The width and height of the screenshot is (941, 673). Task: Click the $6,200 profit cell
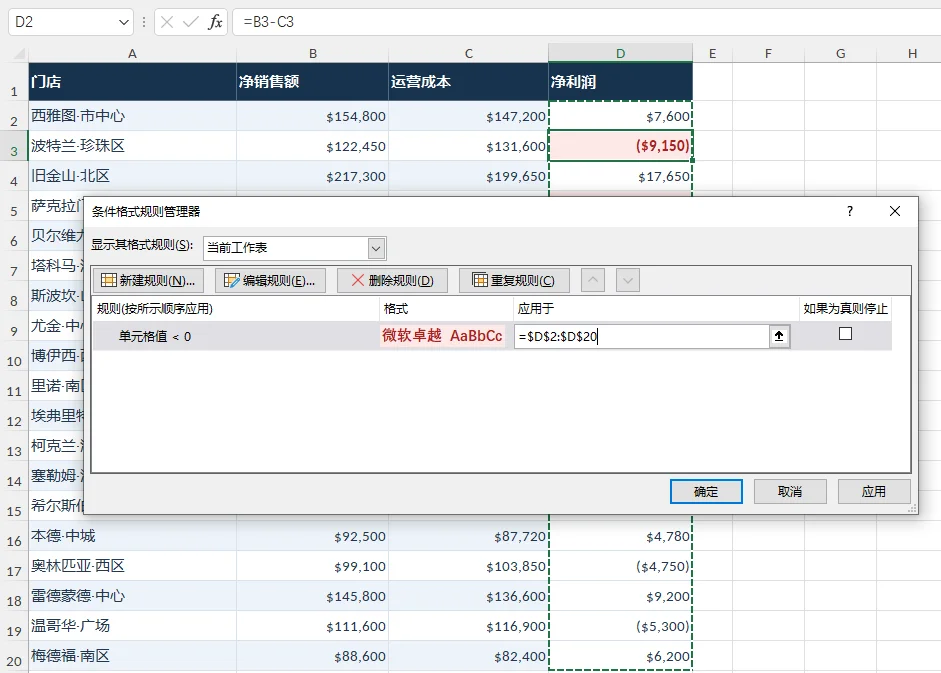click(621, 656)
